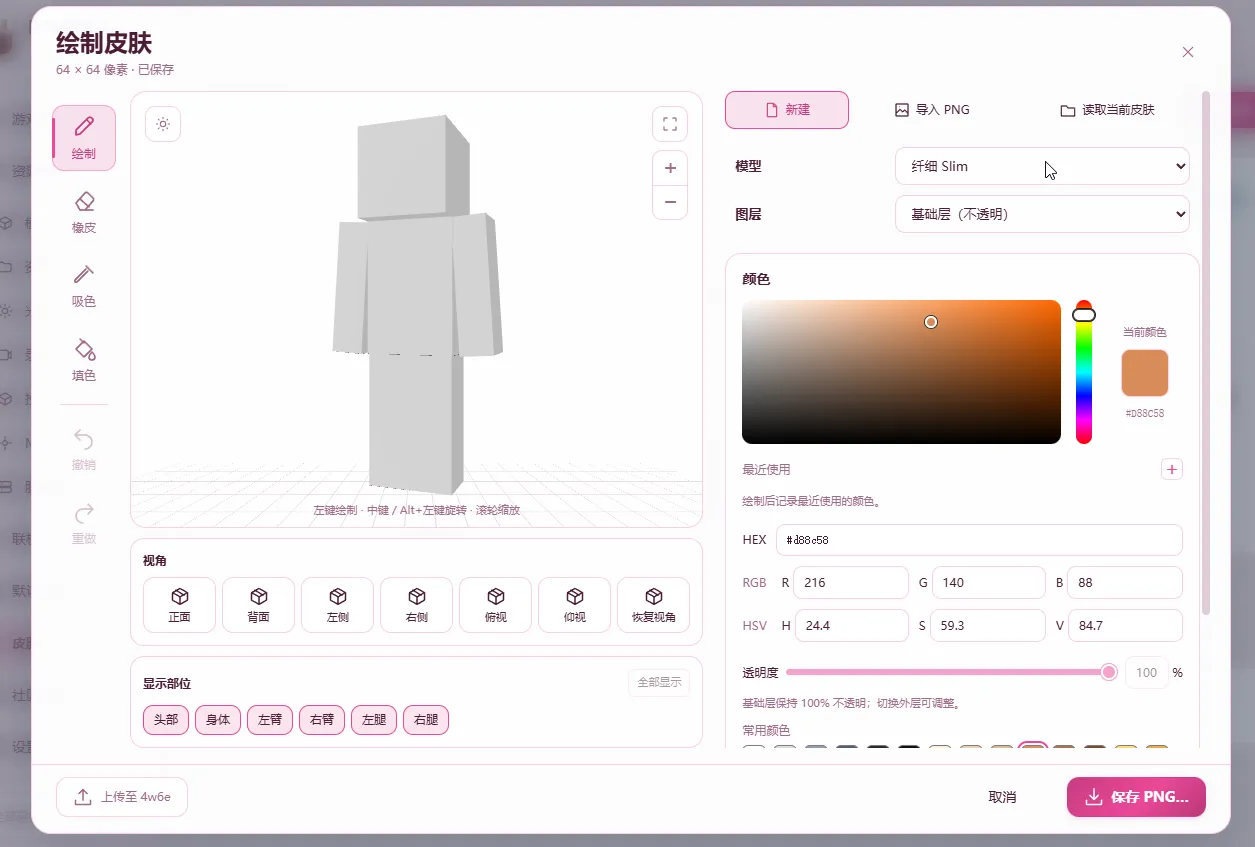Switch to the 正面 front view
The image size is (1255, 847).
(x=180, y=605)
